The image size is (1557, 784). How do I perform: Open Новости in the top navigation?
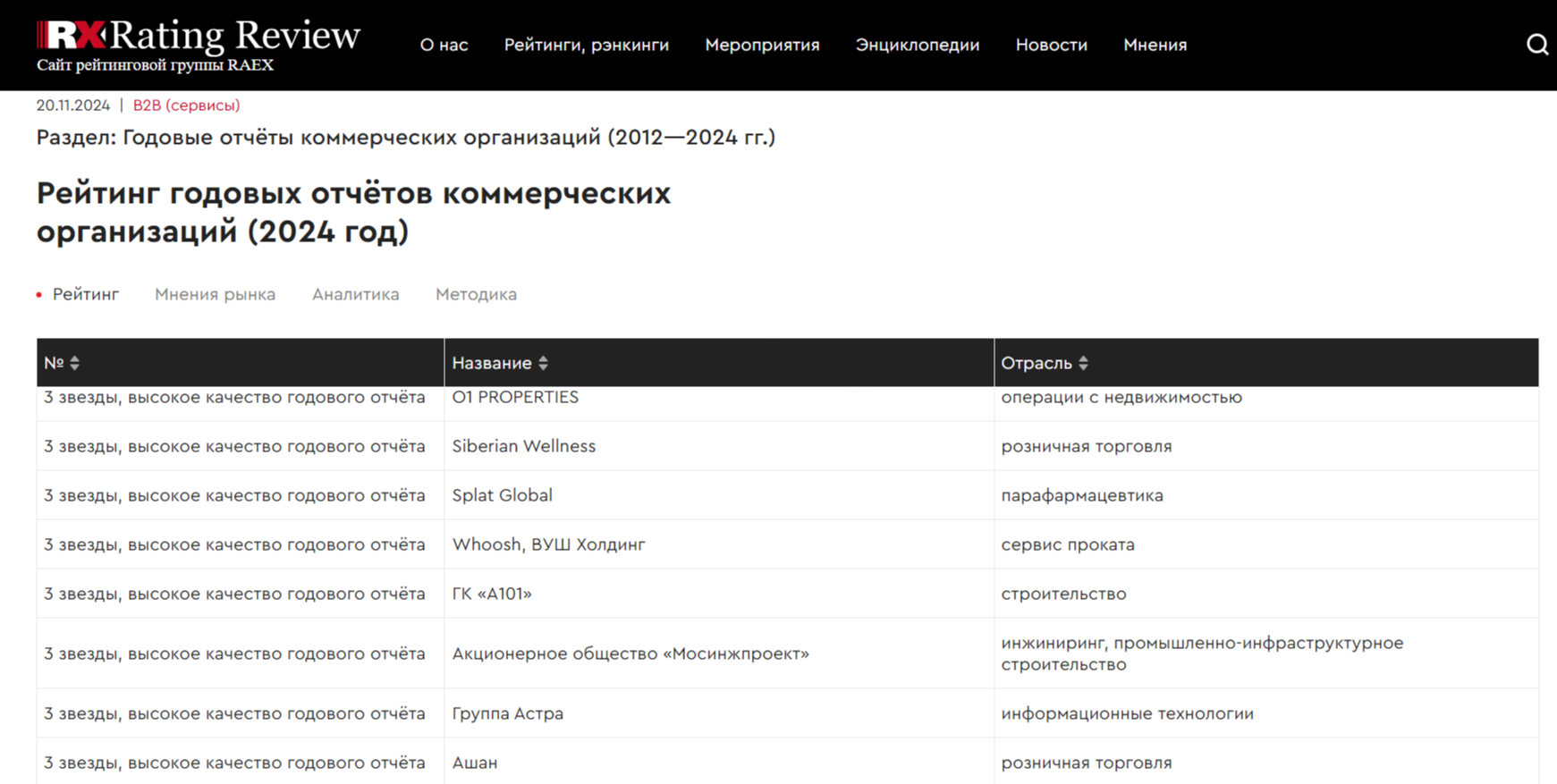click(1052, 45)
